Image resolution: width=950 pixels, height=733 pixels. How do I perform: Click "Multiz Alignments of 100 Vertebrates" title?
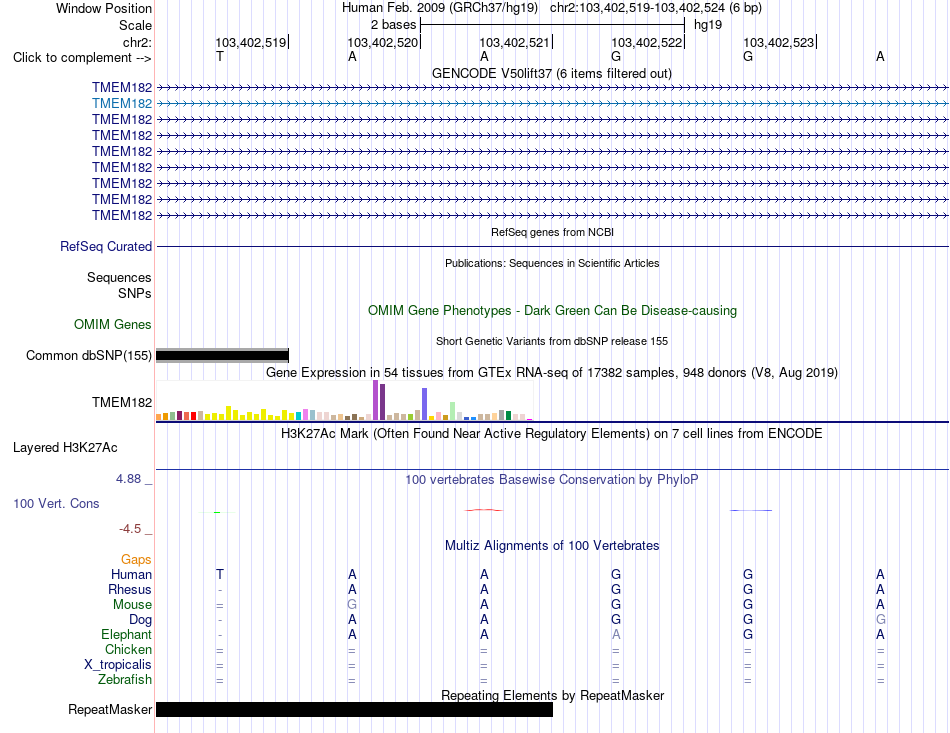pyautogui.click(x=552, y=545)
